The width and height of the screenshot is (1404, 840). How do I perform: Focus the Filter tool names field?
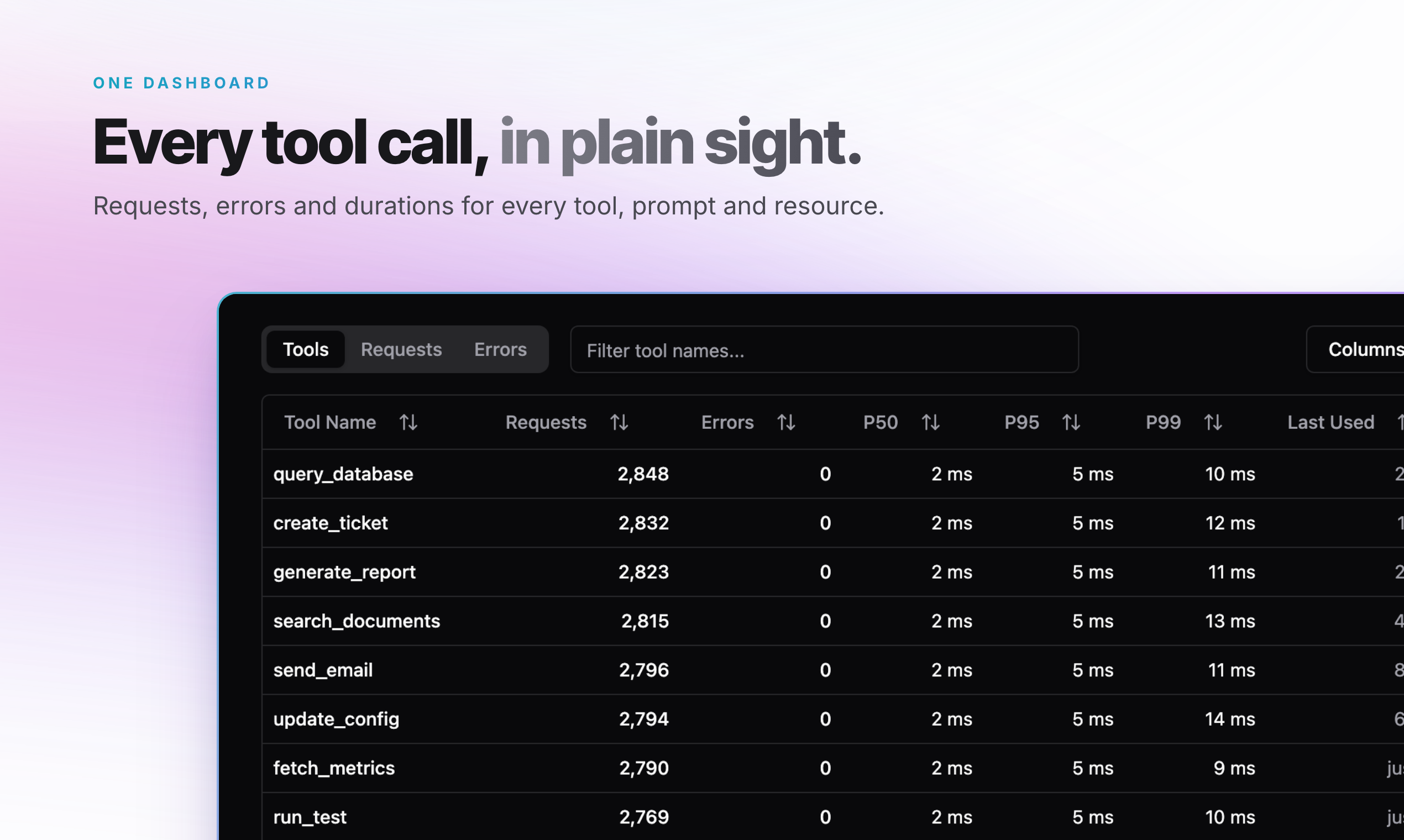[824, 350]
